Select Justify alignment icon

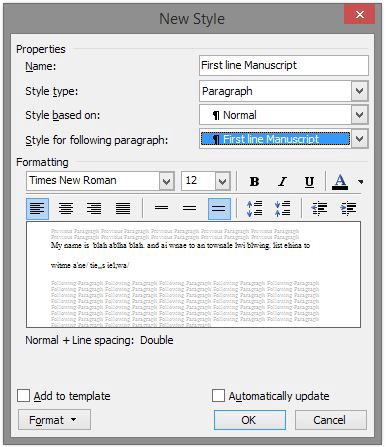(x=123, y=209)
